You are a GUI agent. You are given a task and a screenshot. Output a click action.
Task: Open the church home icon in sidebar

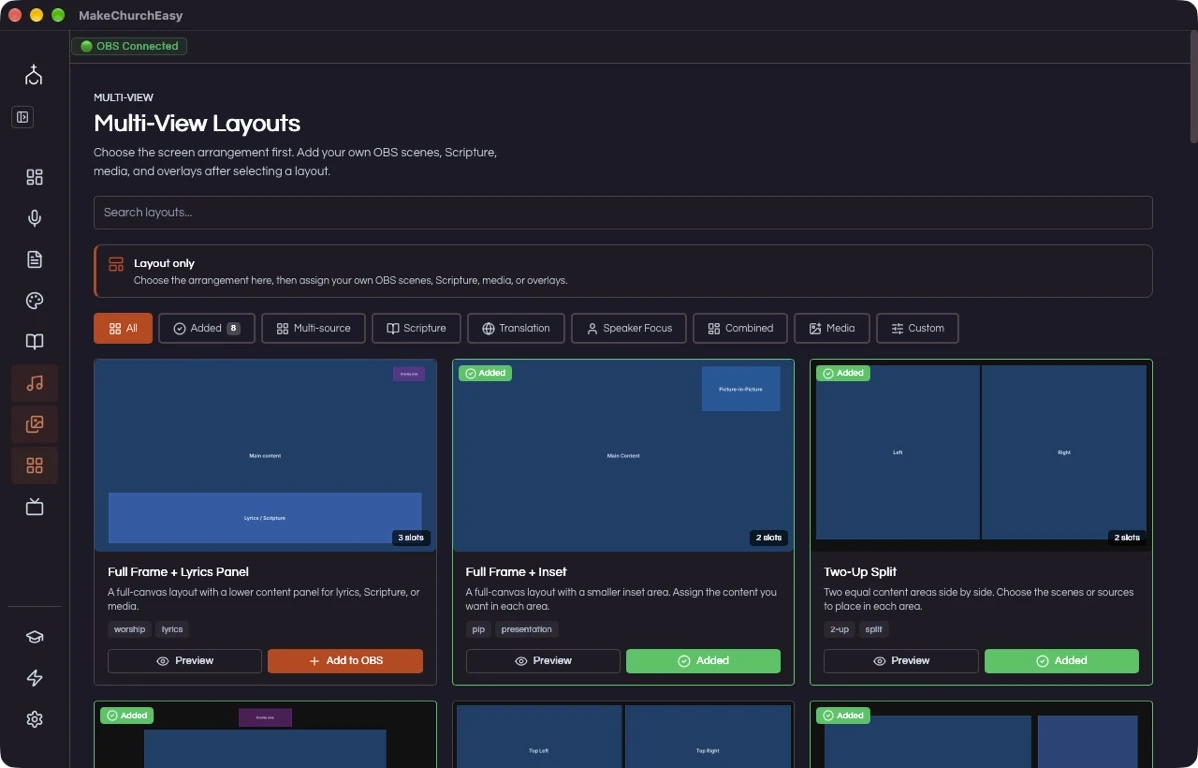coord(34,74)
